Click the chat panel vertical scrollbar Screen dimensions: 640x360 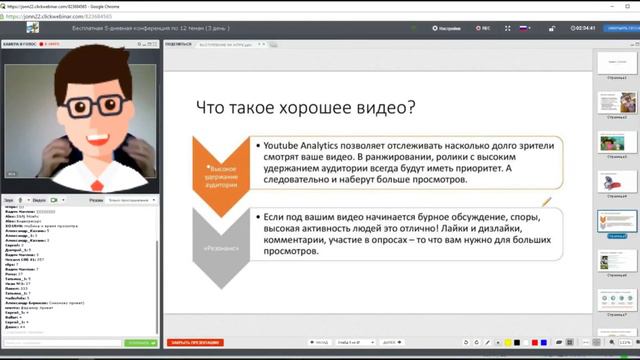pyautogui.click(x=157, y=286)
